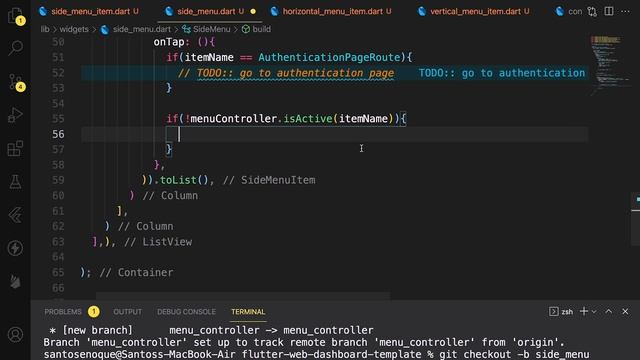Image resolution: width=640 pixels, height=360 pixels.
Task: Open the Firebase icon in activity bar
Action: pyautogui.click(x=15, y=282)
